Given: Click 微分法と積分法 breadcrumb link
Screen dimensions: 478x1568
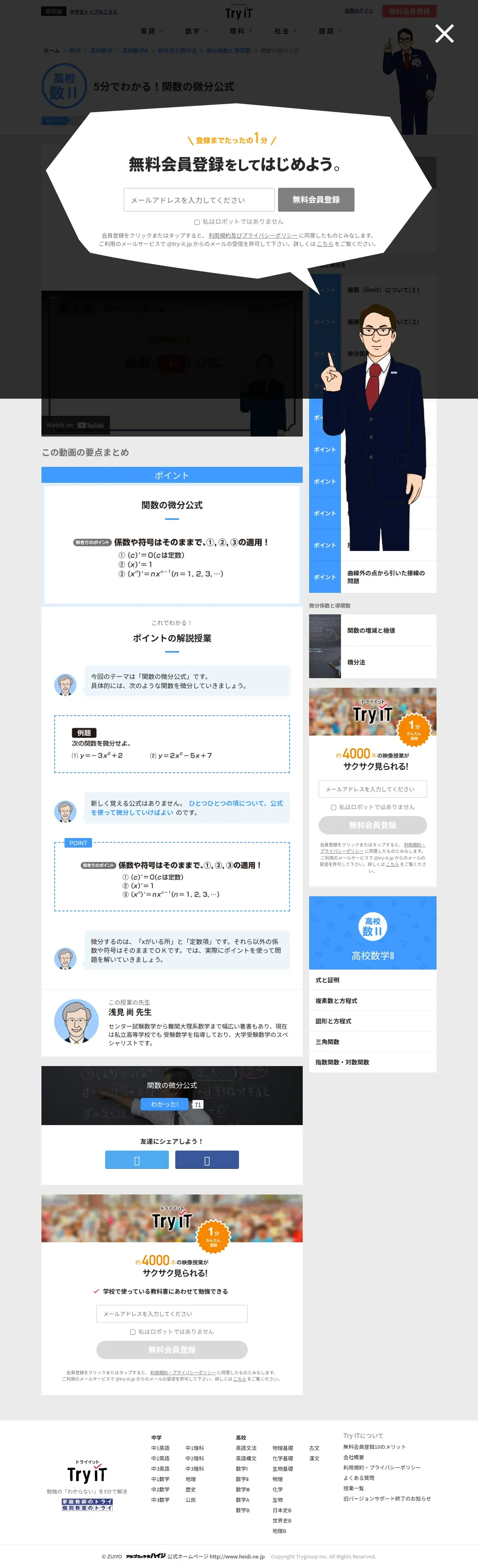Looking at the screenshot, I should click(x=177, y=51).
